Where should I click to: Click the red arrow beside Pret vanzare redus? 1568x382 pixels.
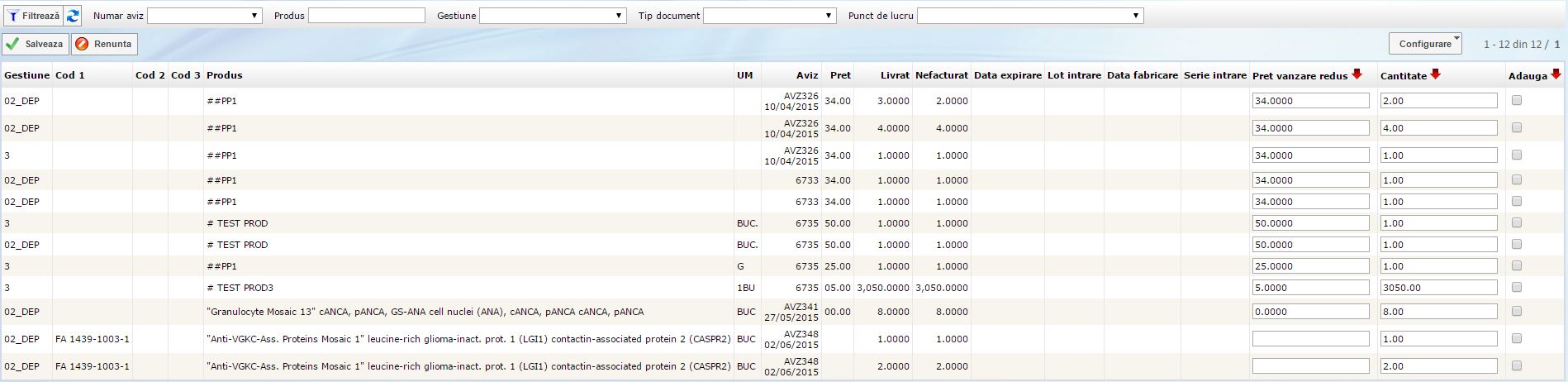coord(1357,74)
